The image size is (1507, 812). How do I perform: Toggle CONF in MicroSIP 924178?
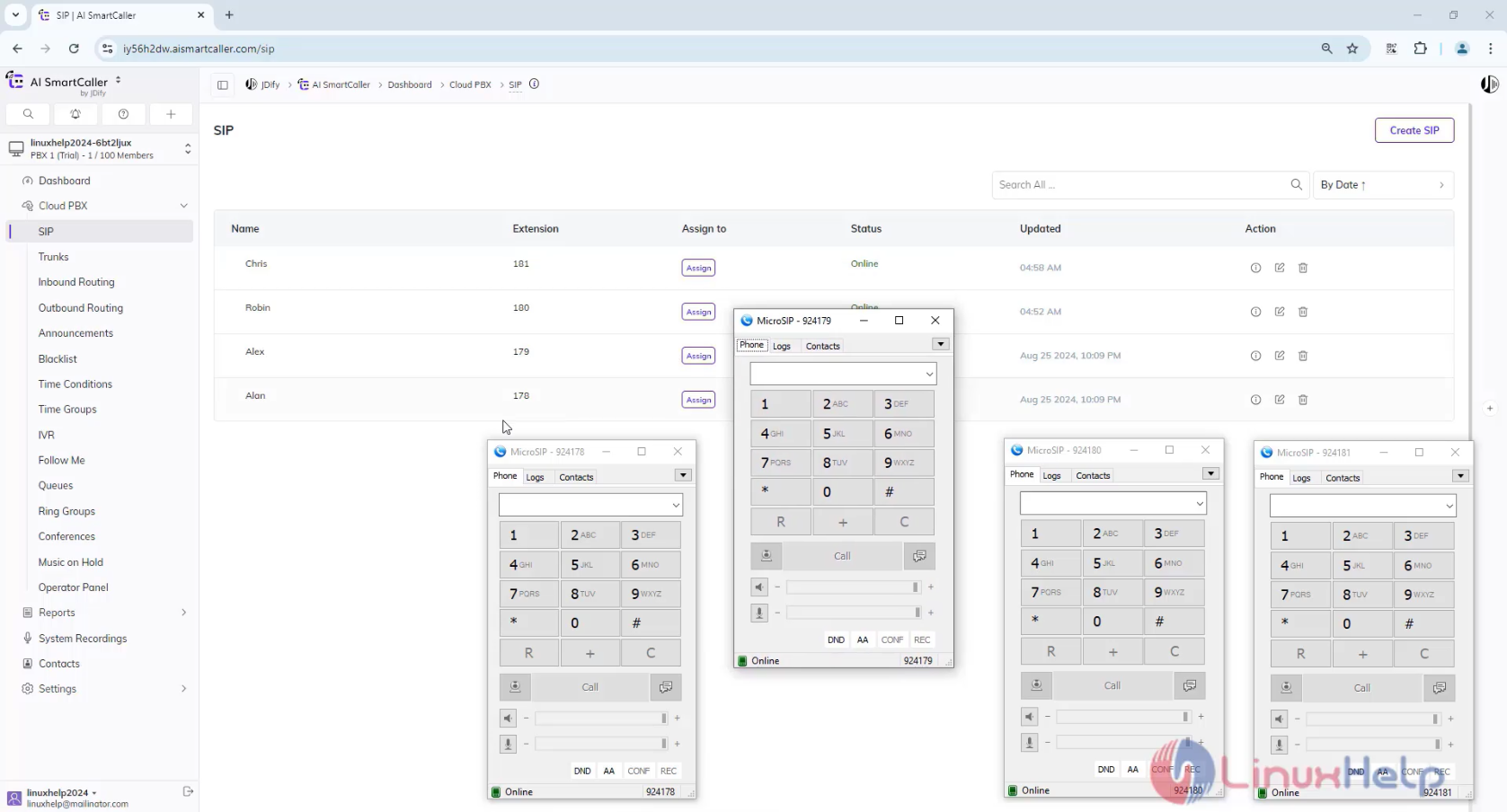click(x=639, y=771)
